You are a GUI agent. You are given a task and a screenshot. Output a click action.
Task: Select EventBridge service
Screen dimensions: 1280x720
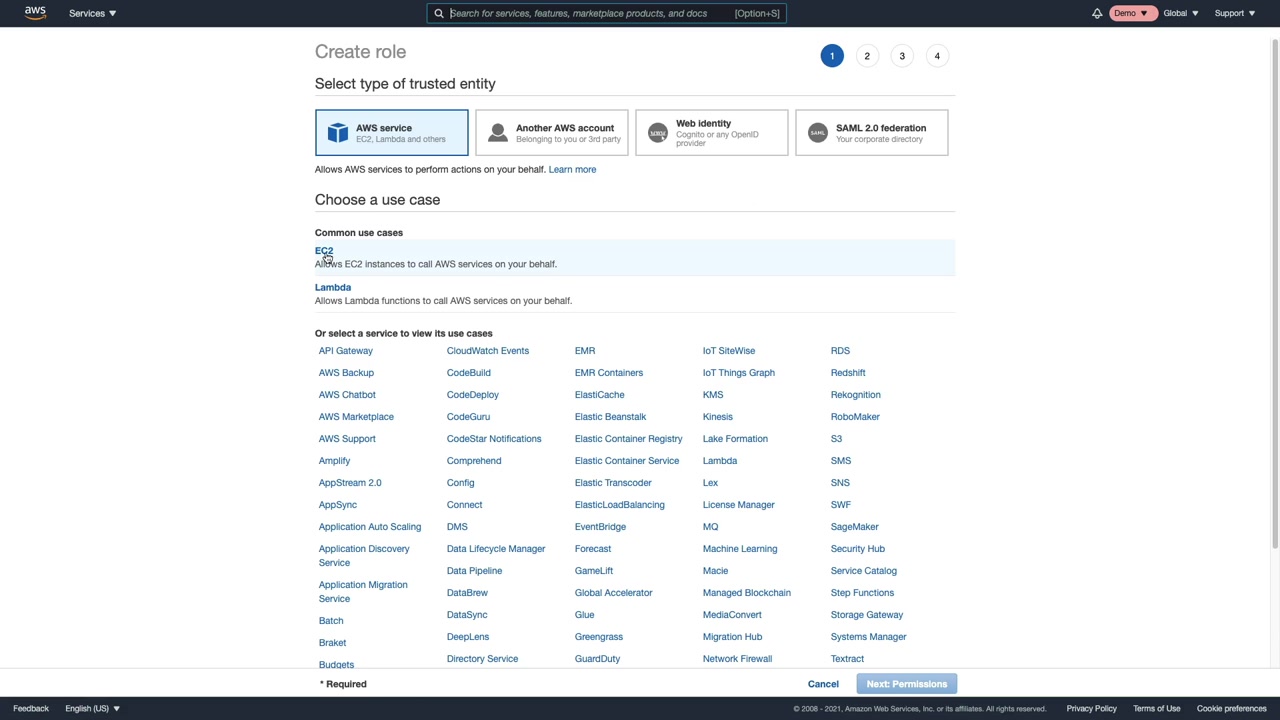tap(601, 527)
